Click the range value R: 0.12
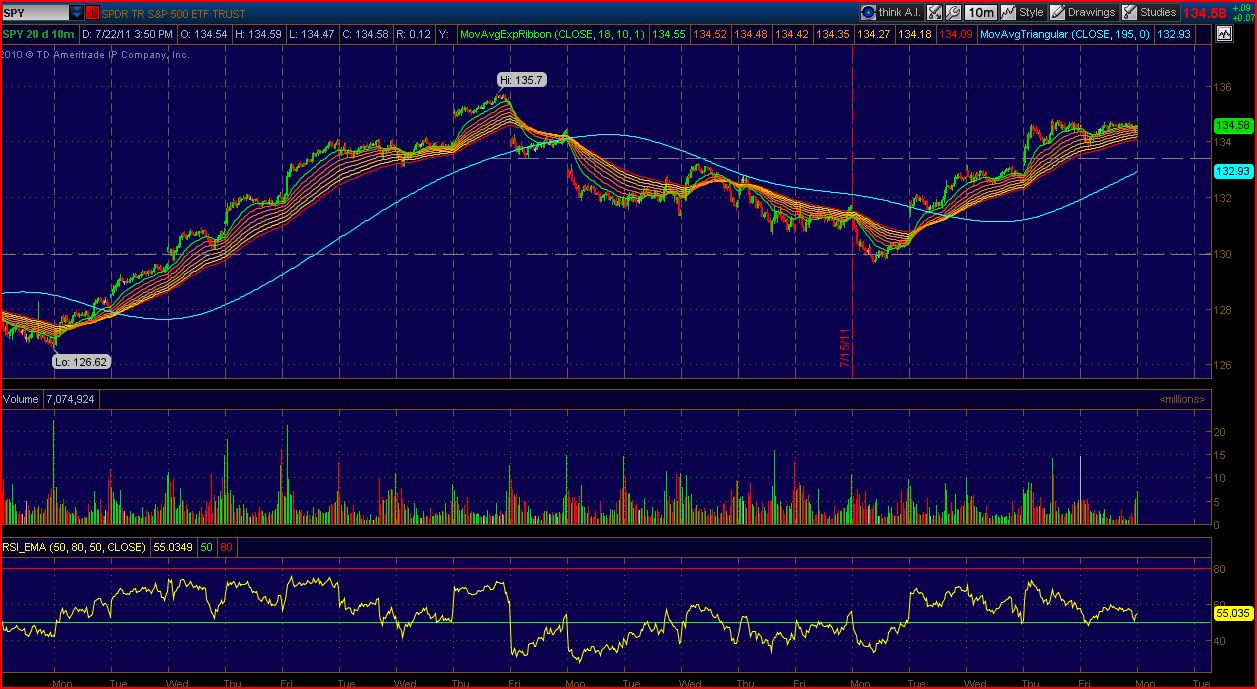Screen dimensions: 1257x689 coord(413,34)
